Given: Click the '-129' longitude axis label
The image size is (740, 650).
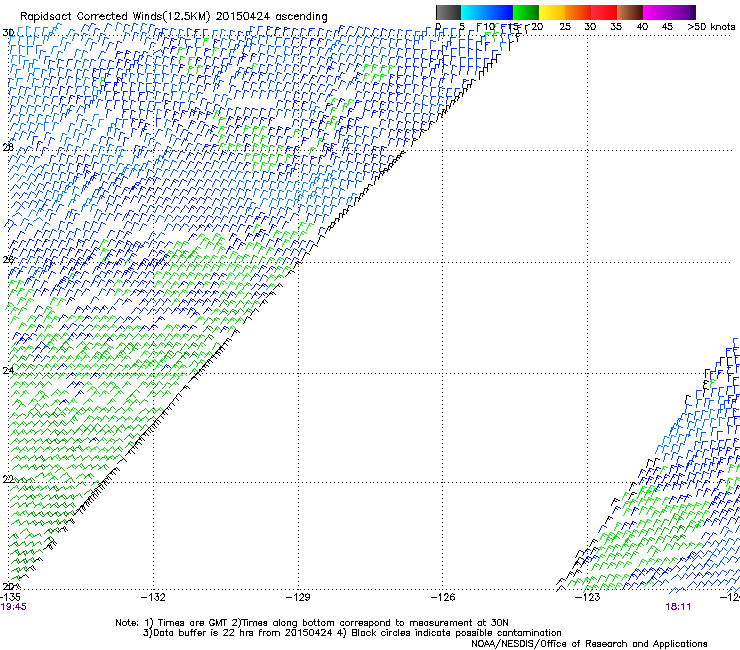Looking at the screenshot, I should coord(298,597).
